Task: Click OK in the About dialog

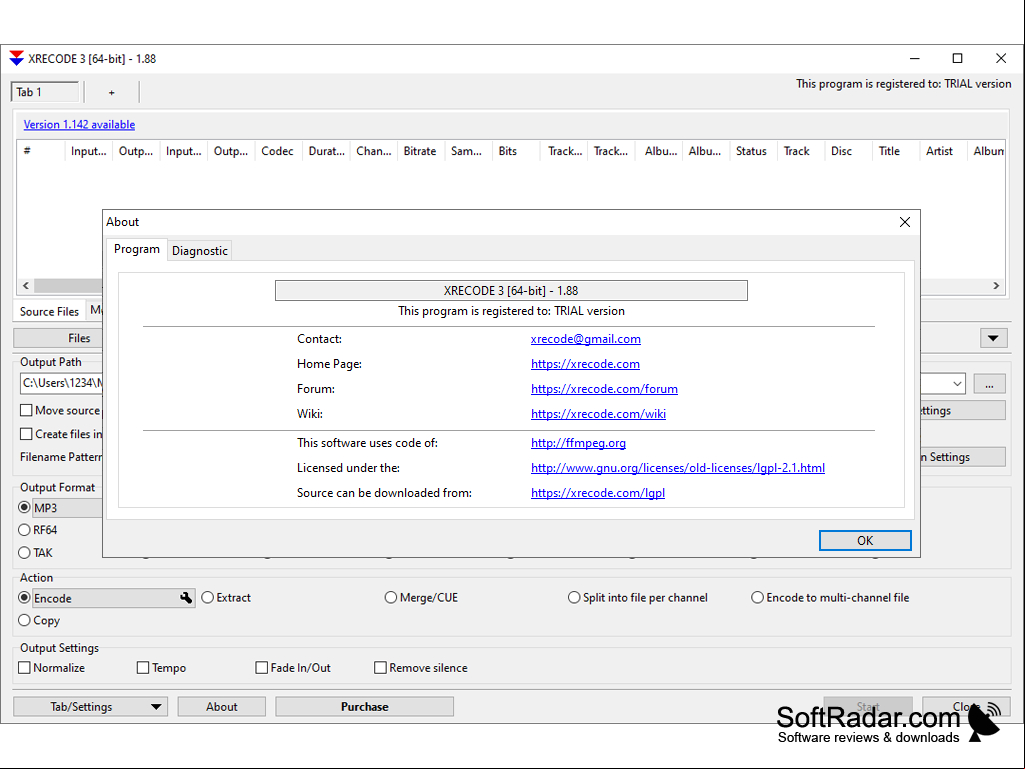Action: (x=865, y=541)
